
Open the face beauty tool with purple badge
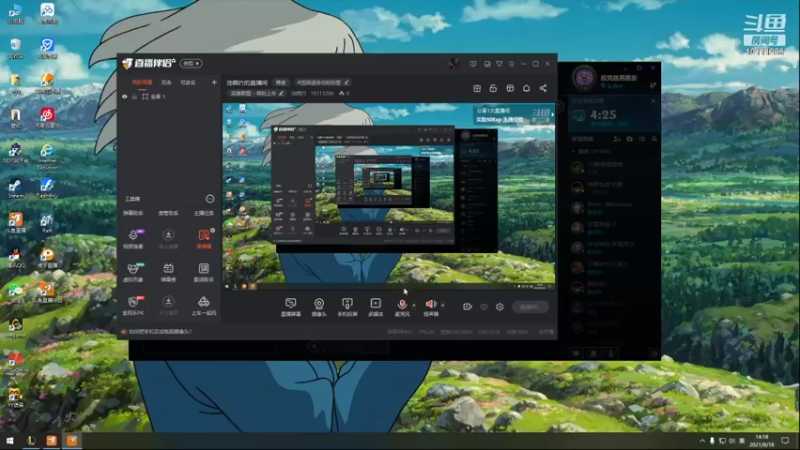[133, 238]
